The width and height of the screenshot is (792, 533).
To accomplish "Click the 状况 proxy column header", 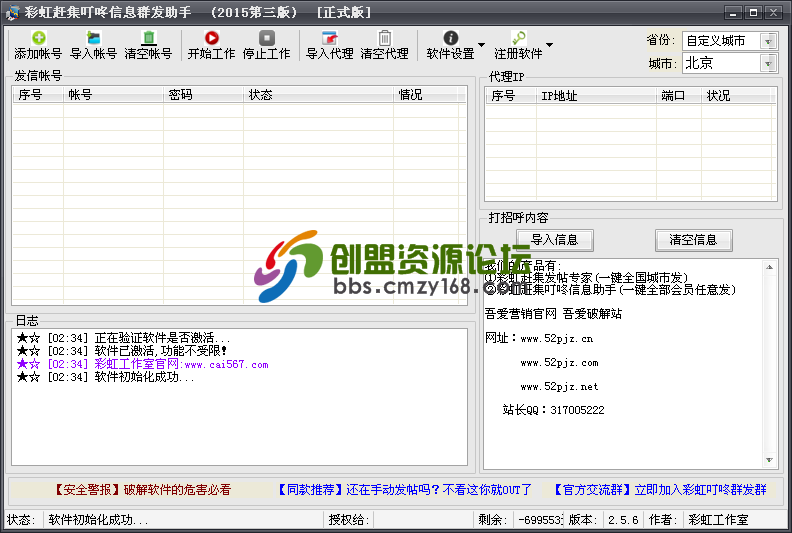I will click(x=736, y=95).
